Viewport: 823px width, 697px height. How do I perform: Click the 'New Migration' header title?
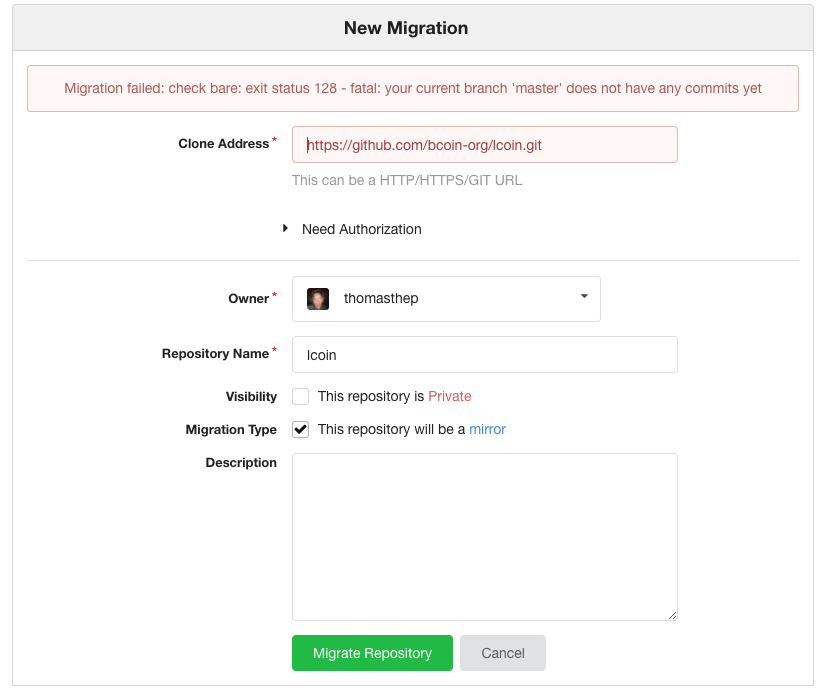coord(406,28)
